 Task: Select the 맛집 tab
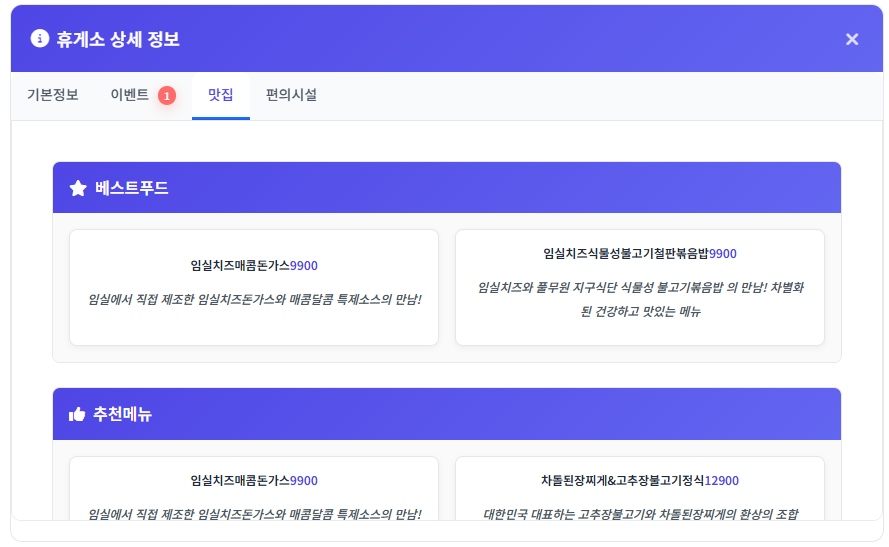click(221, 96)
